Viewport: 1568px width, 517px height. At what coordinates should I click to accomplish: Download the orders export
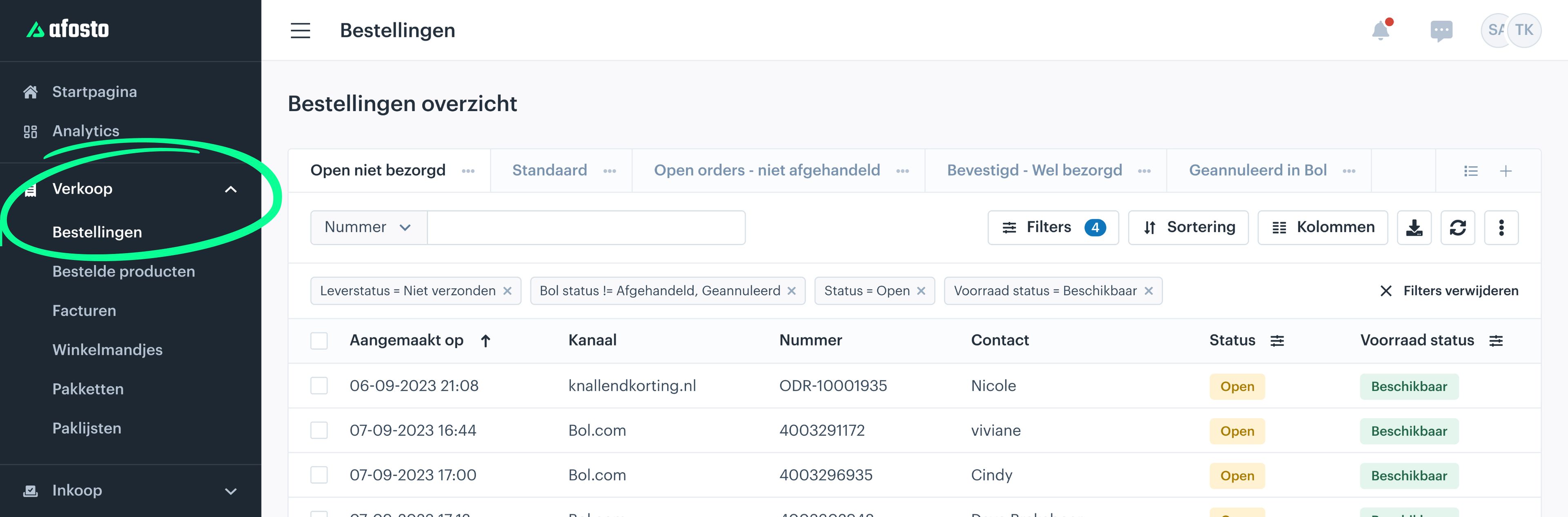[x=1414, y=228]
